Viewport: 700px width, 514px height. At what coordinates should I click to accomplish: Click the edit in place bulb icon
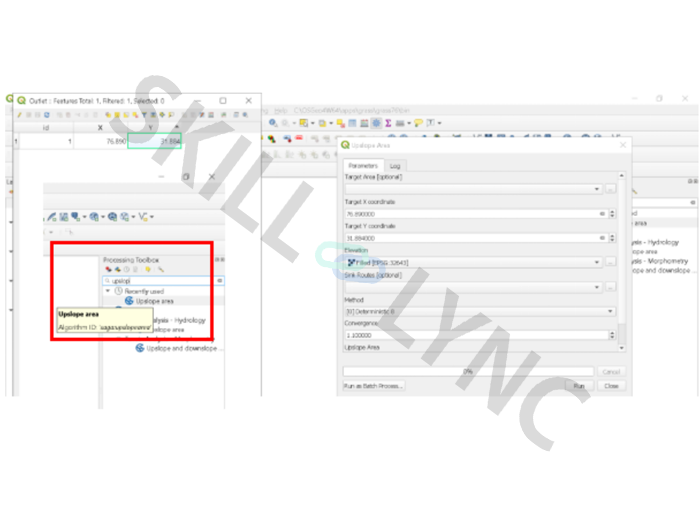click(x=148, y=269)
